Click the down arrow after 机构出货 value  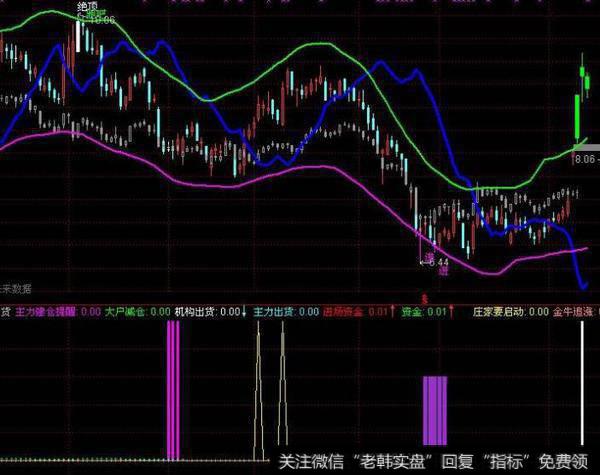click(x=245, y=312)
